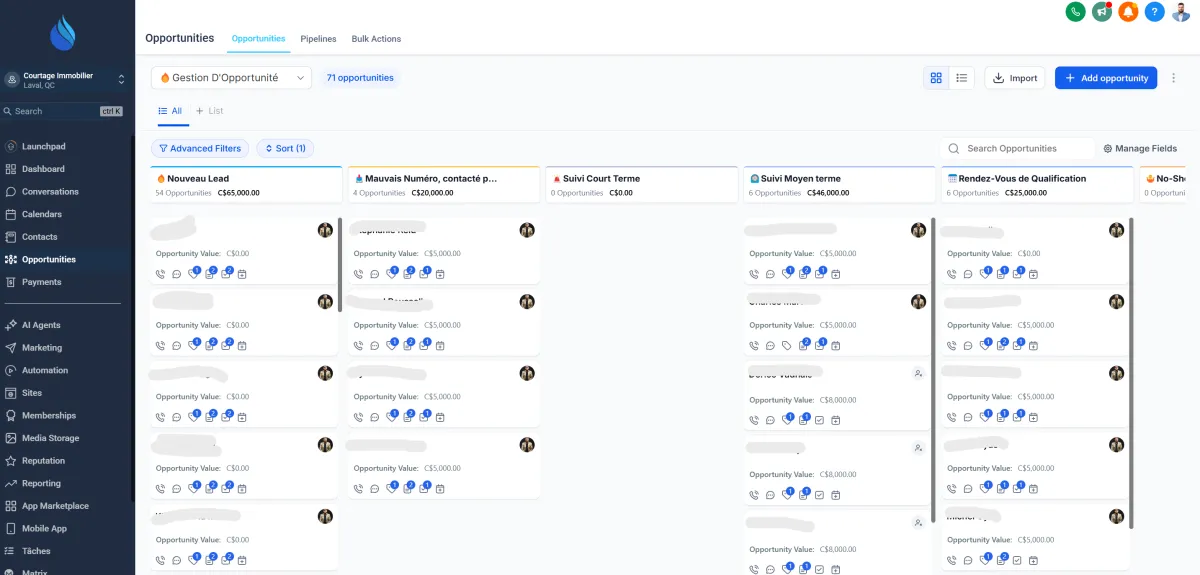Click the three-dot more options icon
This screenshot has width=1200, height=575.
point(1174,78)
